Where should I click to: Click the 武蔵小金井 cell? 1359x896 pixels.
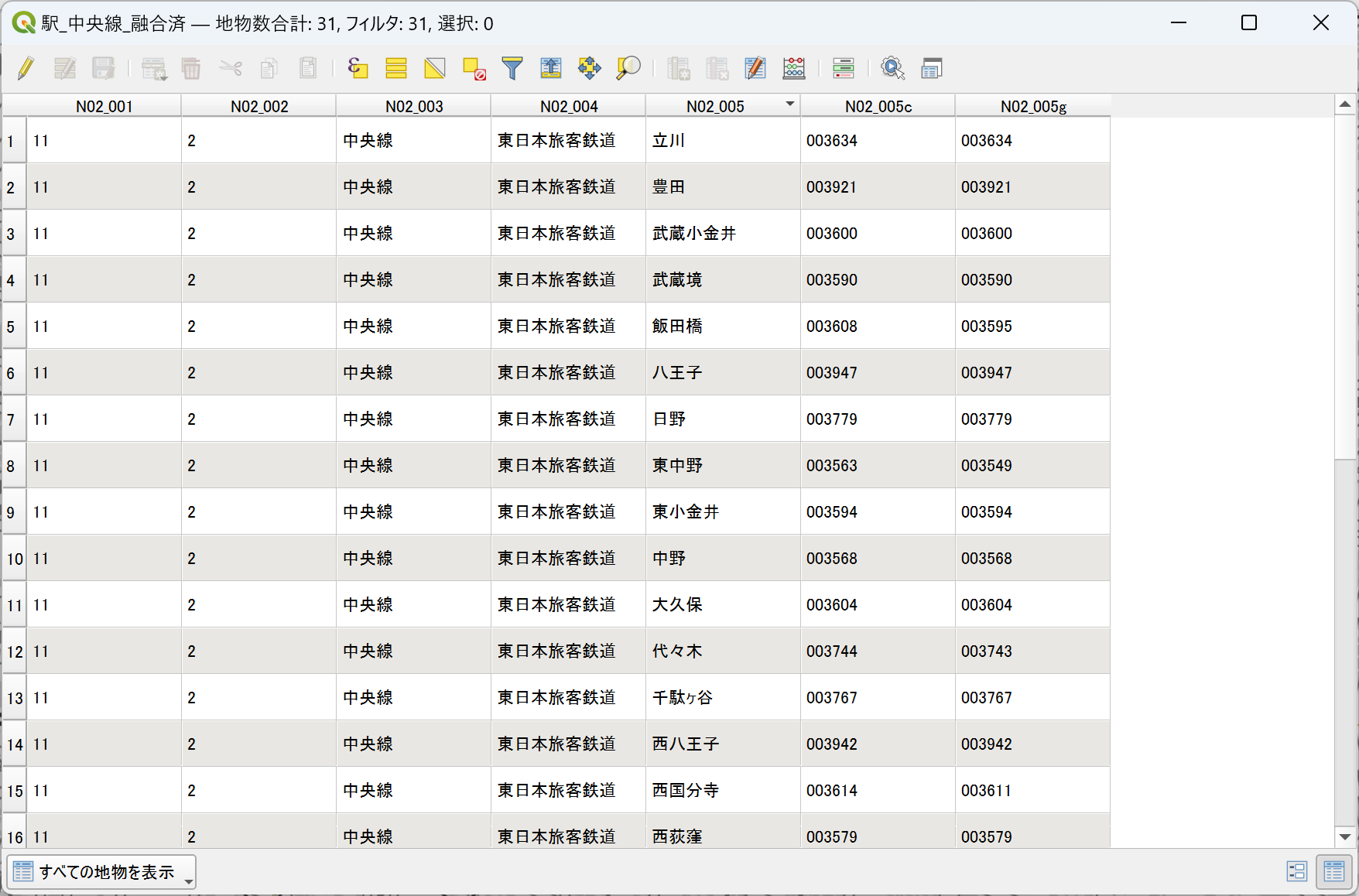click(x=723, y=233)
